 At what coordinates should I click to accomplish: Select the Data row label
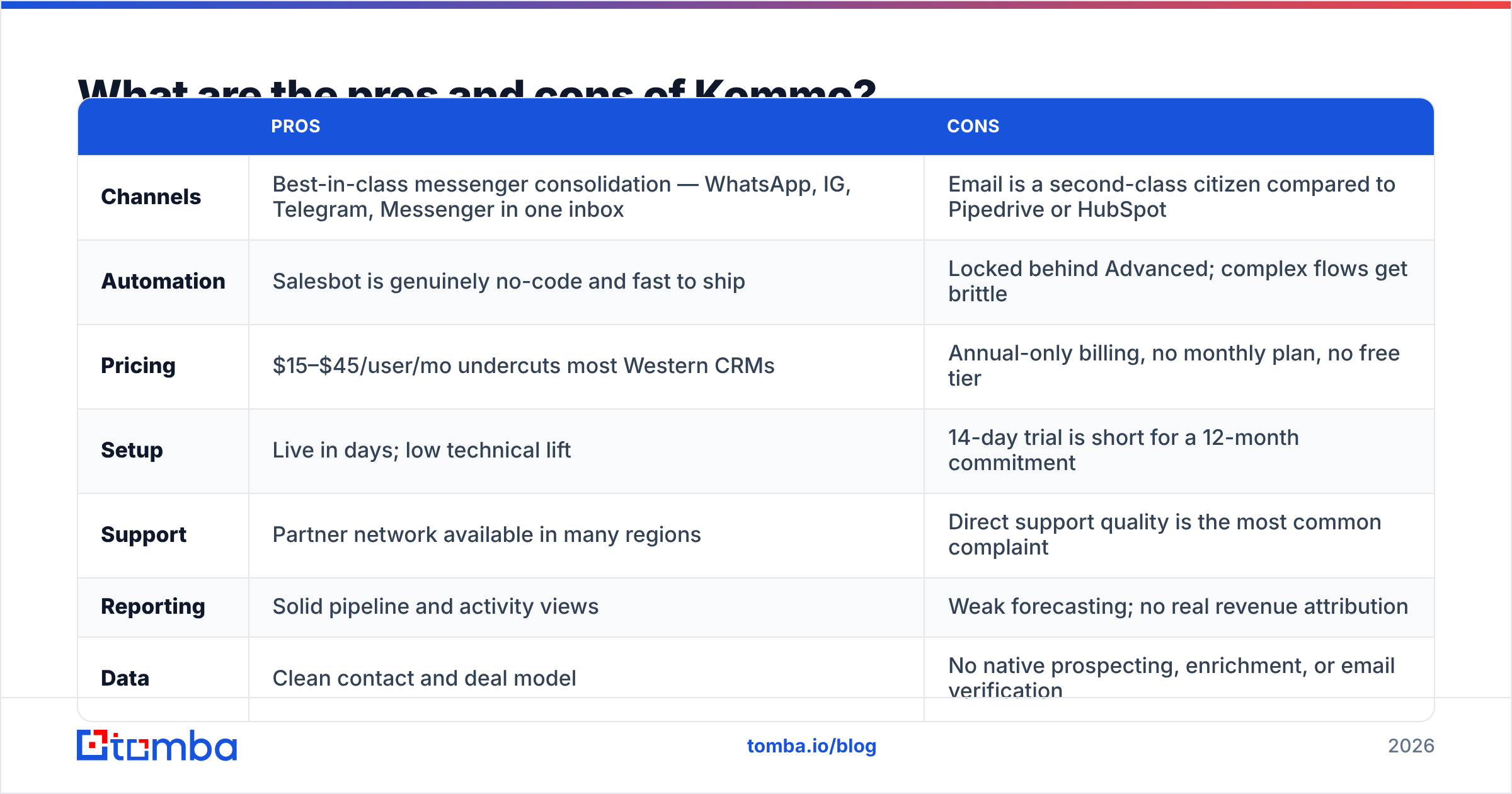pos(125,679)
